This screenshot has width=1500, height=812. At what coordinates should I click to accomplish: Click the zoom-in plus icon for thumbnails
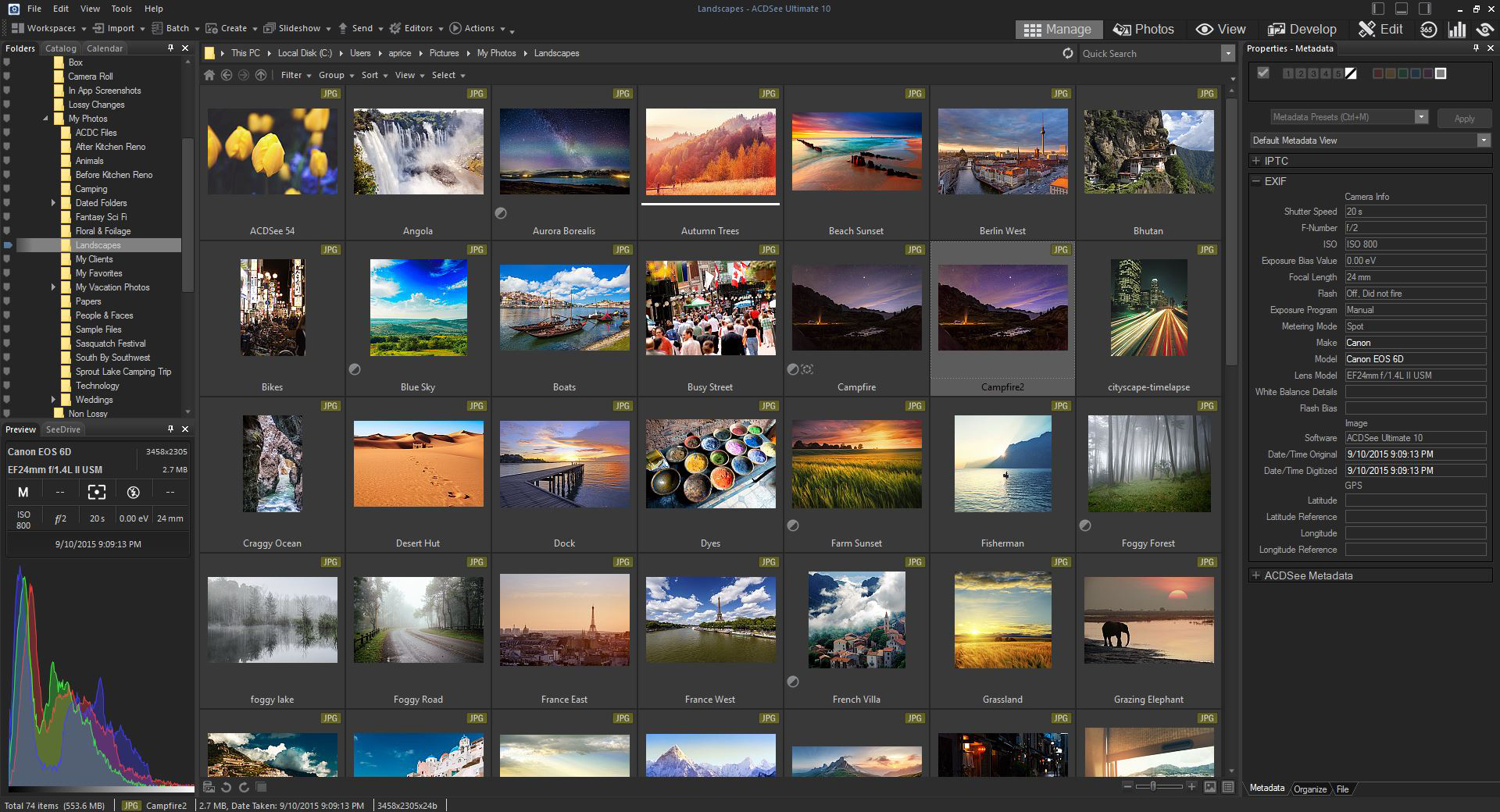(x=1191, y=786)
